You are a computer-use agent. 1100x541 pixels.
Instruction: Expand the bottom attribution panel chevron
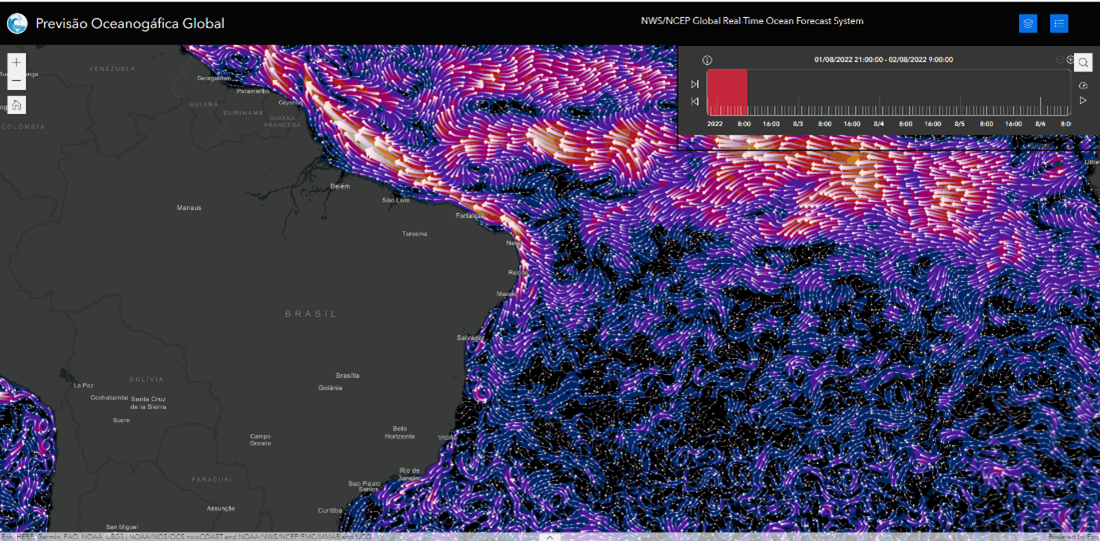(x=549, y=536)
